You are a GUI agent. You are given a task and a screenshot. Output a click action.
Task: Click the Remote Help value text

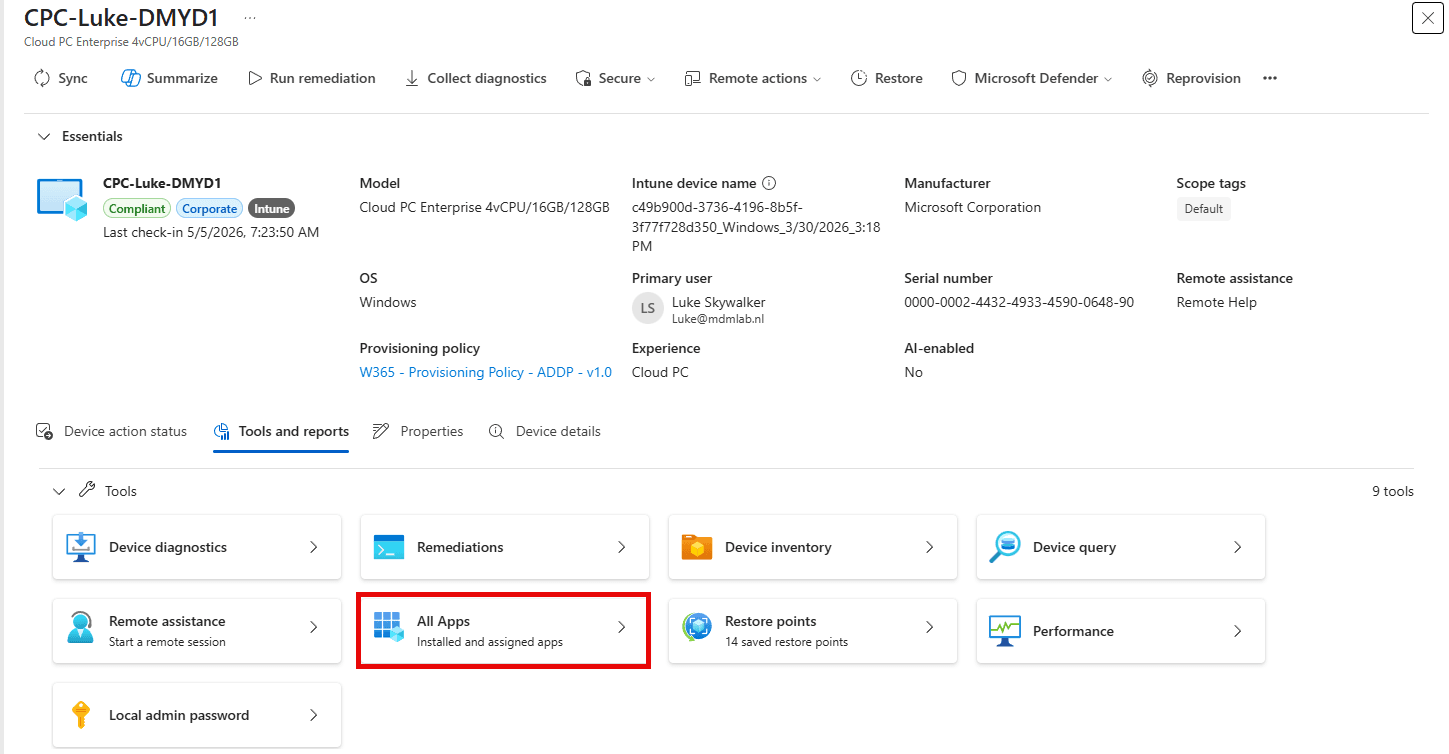pos(1216,302)
